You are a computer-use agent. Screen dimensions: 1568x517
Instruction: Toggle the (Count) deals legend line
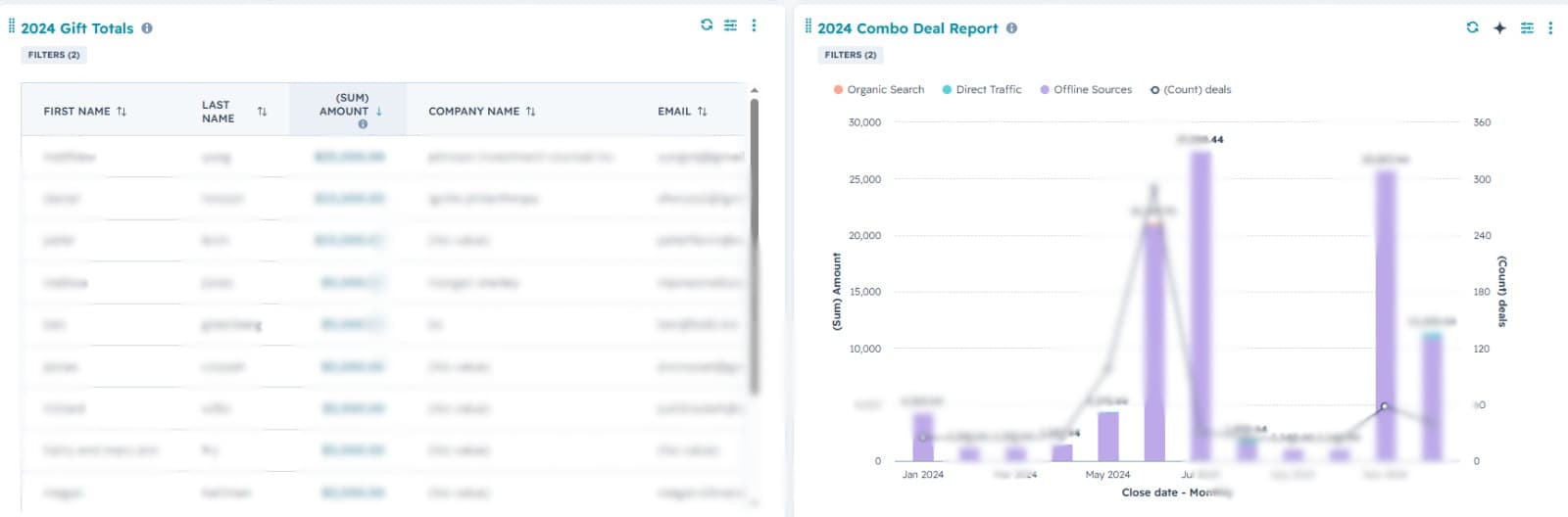point(1191,89)
